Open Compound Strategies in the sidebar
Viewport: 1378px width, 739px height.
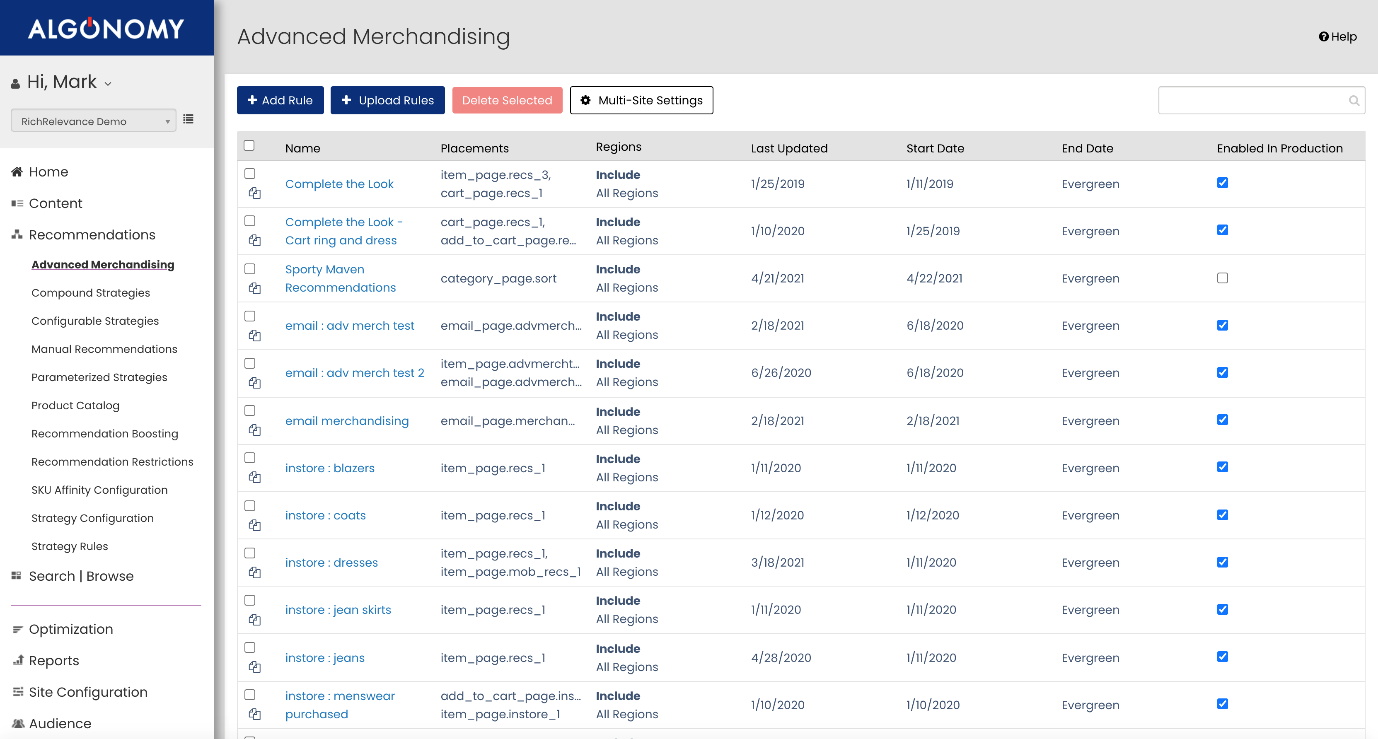(91, 293)
